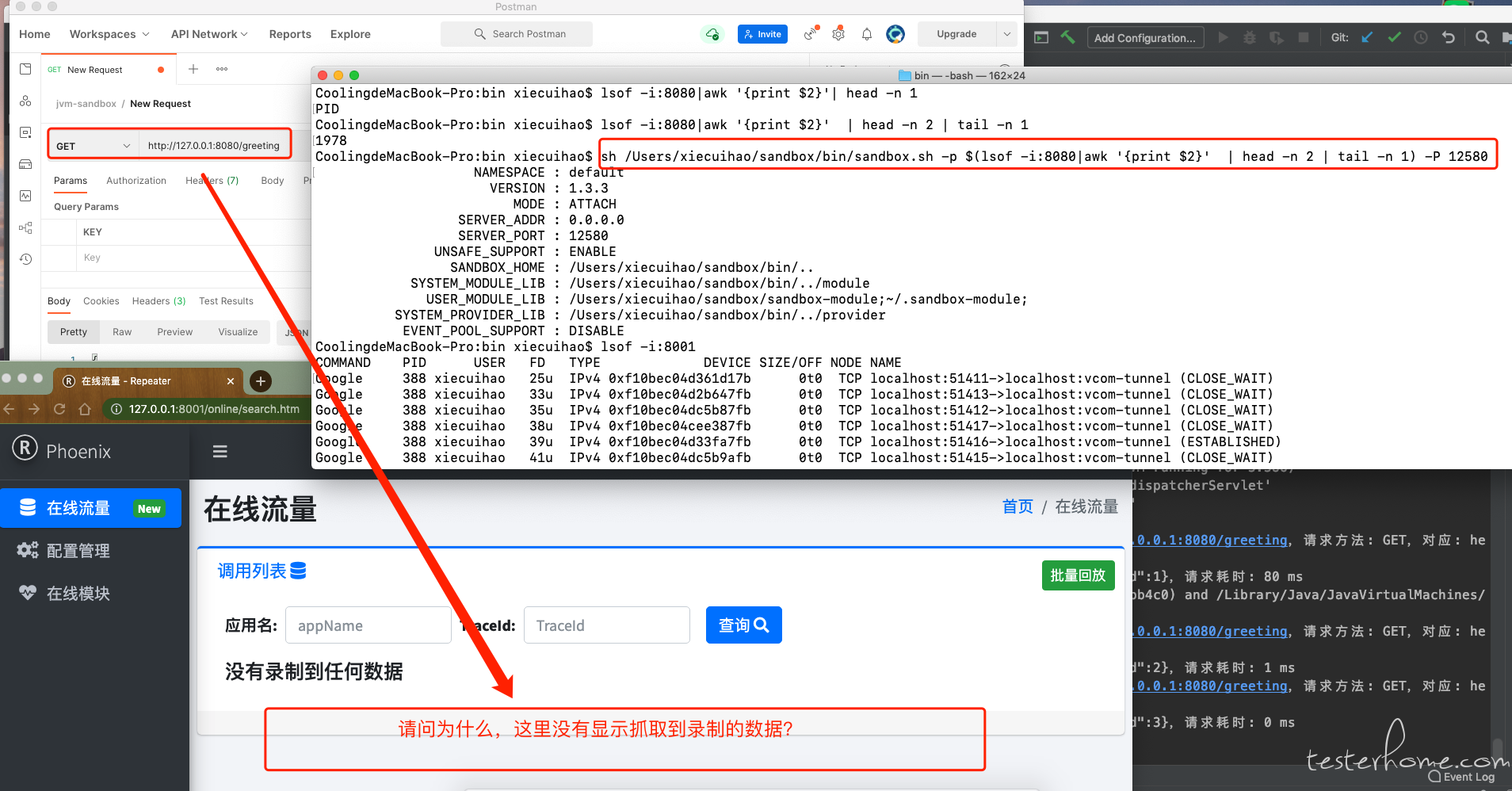The image size is (1512, 791).
Task: Open Environments icon in Postman sidebar
Action: (x=25, y=132)
